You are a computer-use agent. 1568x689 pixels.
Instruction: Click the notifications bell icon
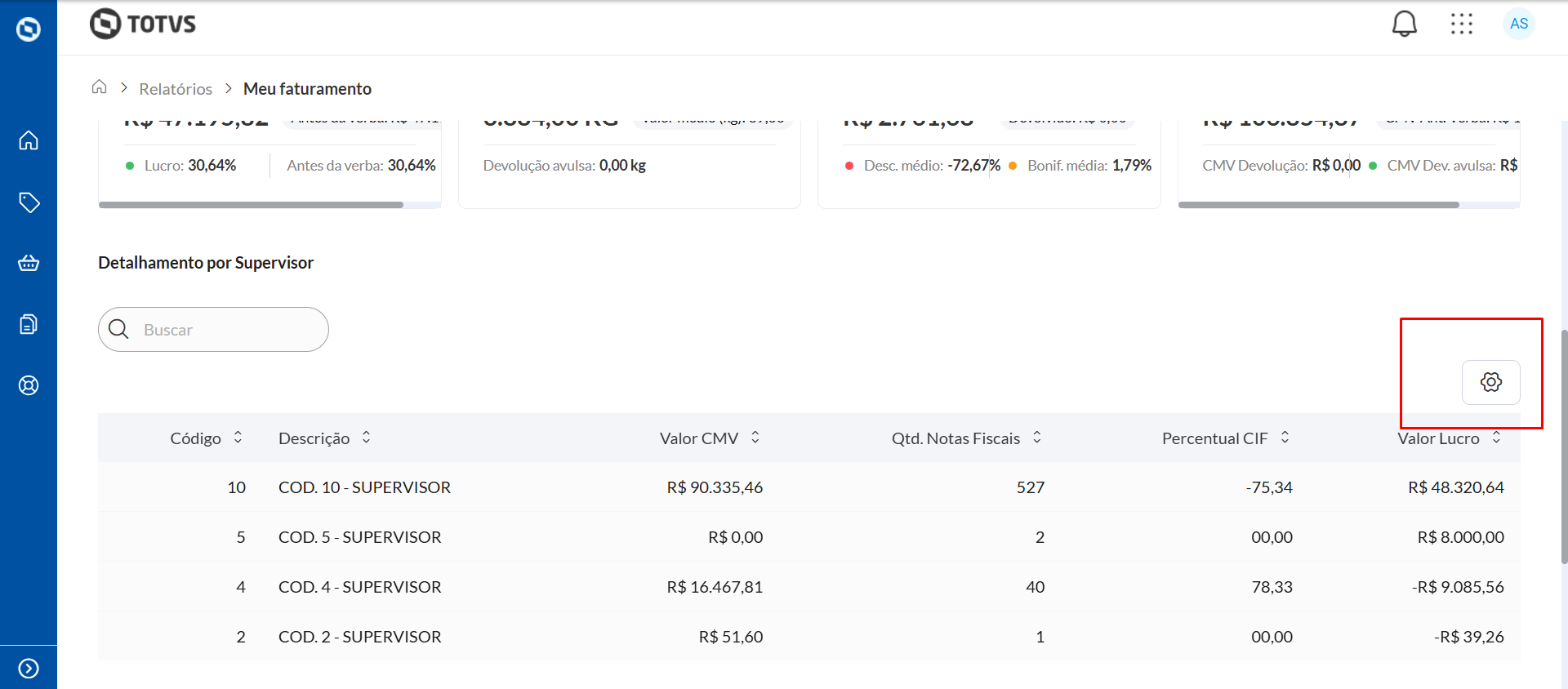click(x=1404, y=24)
